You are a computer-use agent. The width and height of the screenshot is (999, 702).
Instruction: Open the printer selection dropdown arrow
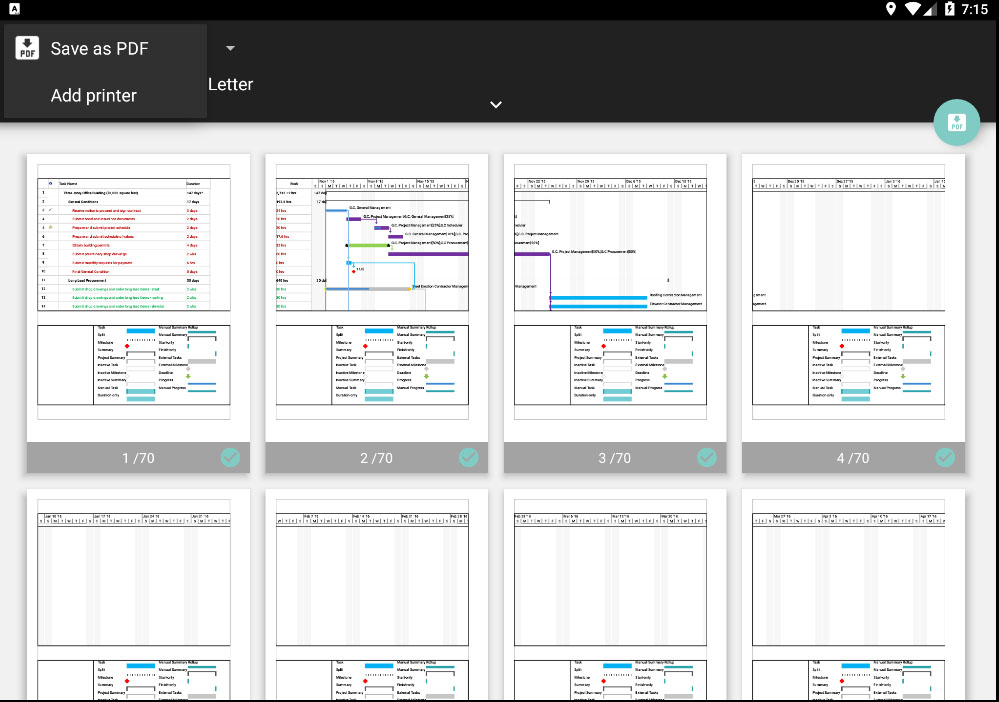tap(230, 48)
